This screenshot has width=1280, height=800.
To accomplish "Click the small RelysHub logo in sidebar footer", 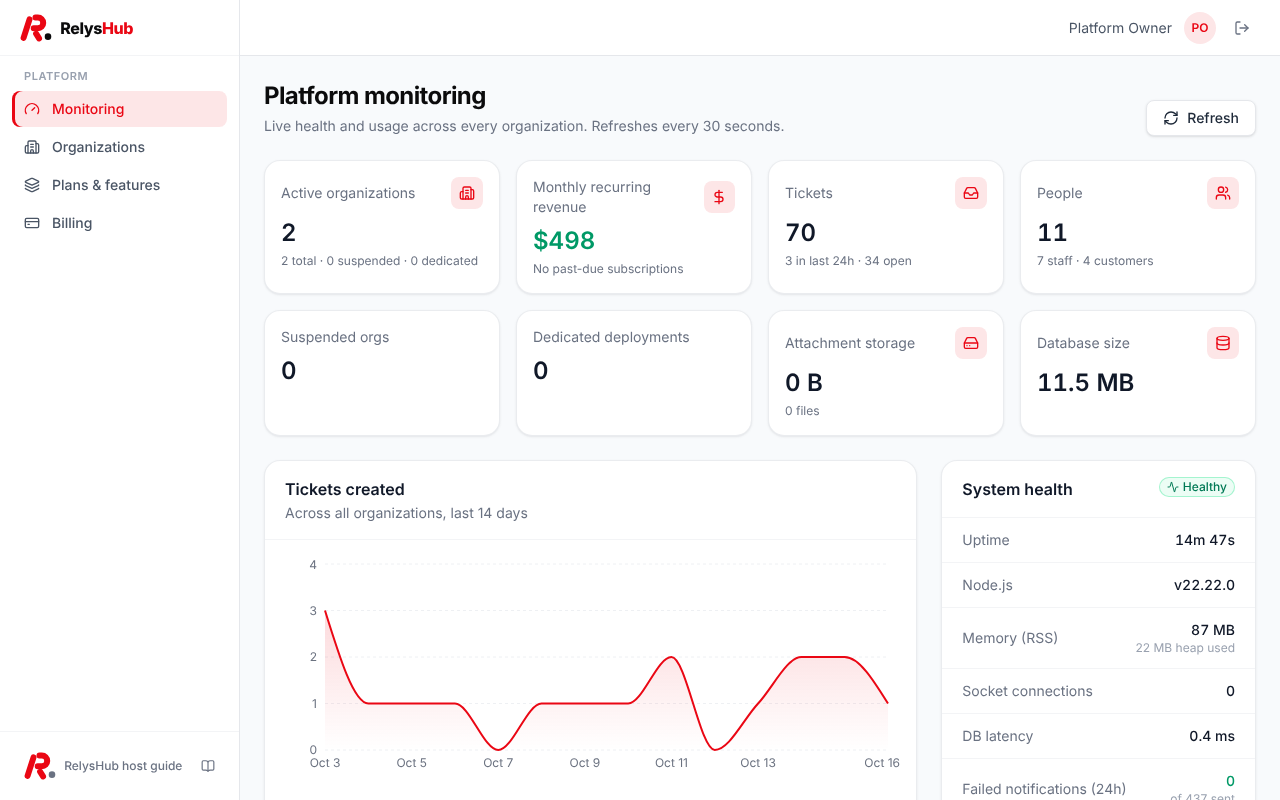I will (x=39, y=766).
